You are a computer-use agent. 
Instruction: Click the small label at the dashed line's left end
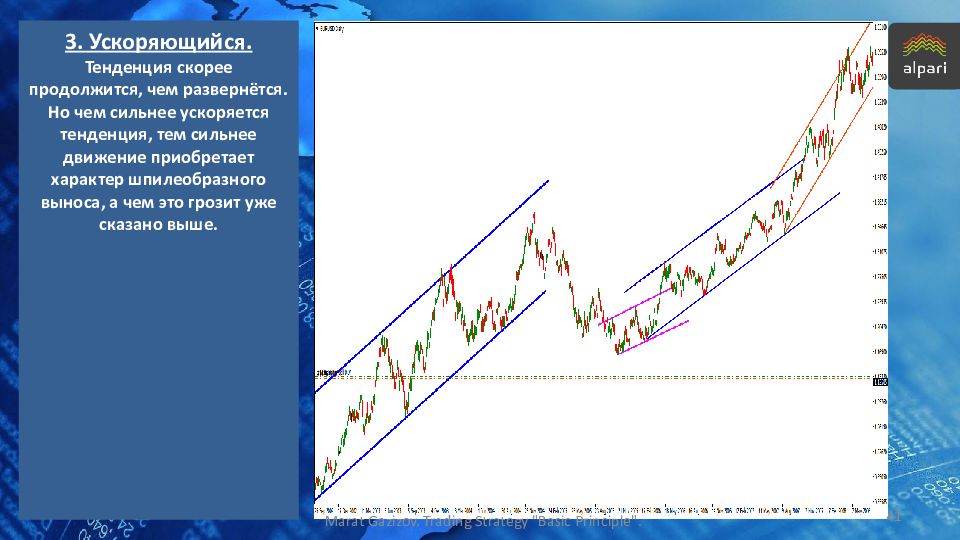point(332,373)
